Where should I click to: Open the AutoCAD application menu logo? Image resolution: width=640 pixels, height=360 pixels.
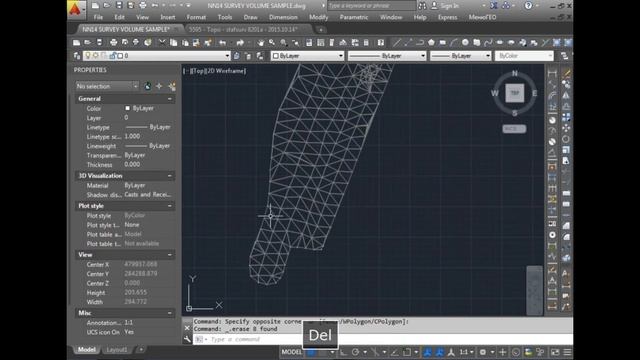pyautogui.click(x=76, y=9)
